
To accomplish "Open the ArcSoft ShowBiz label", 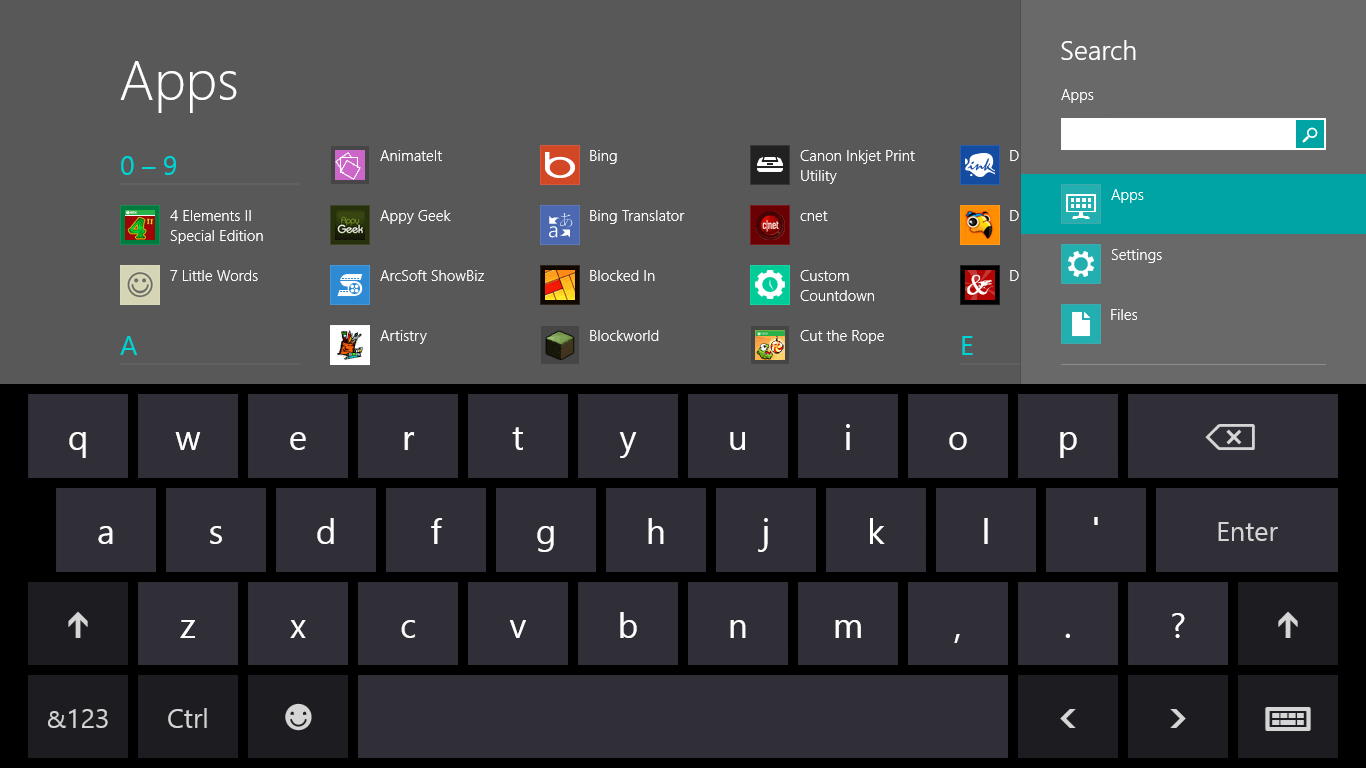I will coord(432,276).
